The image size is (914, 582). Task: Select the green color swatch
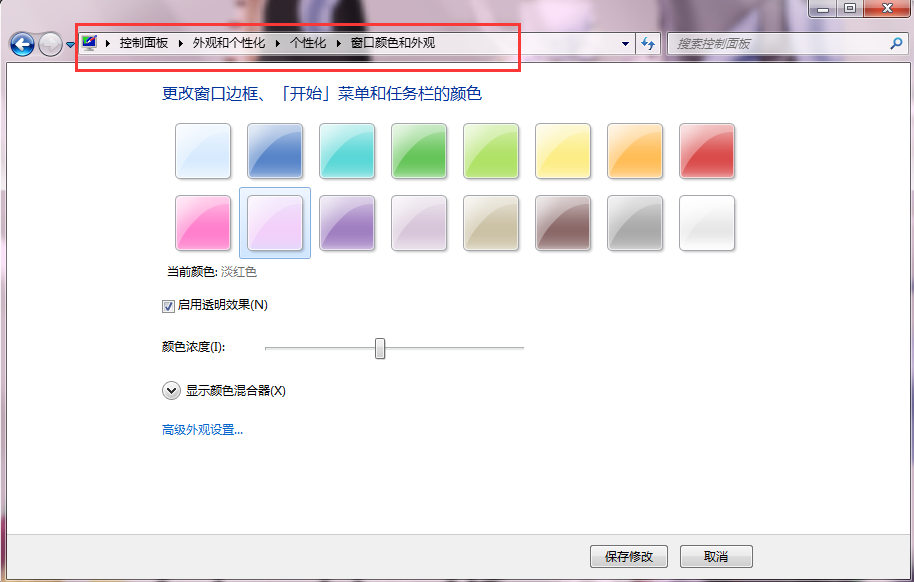pyautogui.click(x=419, y=151)
